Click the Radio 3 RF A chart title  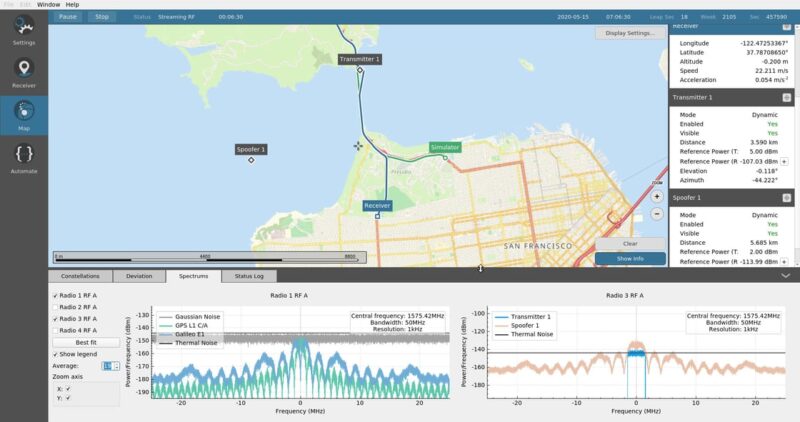624,295
